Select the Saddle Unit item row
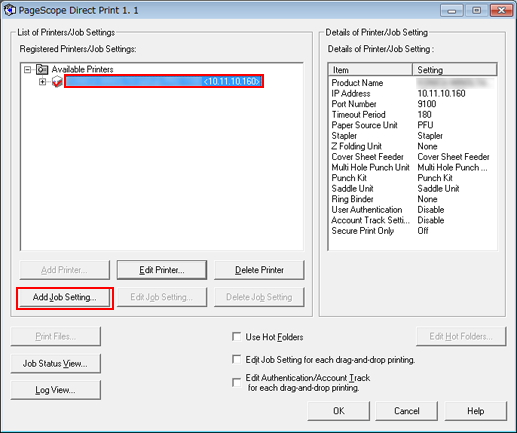This screenshot has width=517, height=433. tap(413, 188)
